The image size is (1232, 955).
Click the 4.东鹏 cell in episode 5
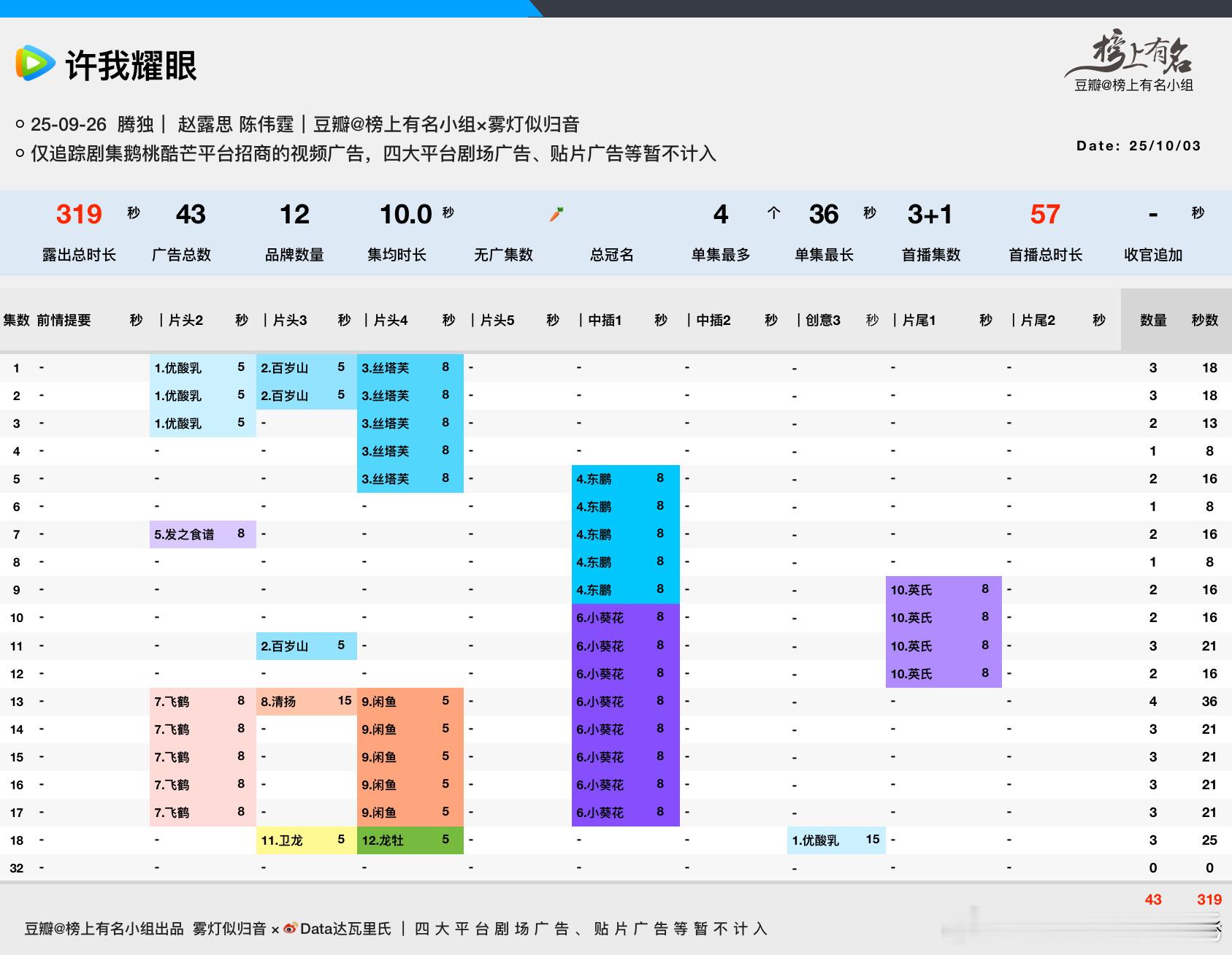click(626, 479)
